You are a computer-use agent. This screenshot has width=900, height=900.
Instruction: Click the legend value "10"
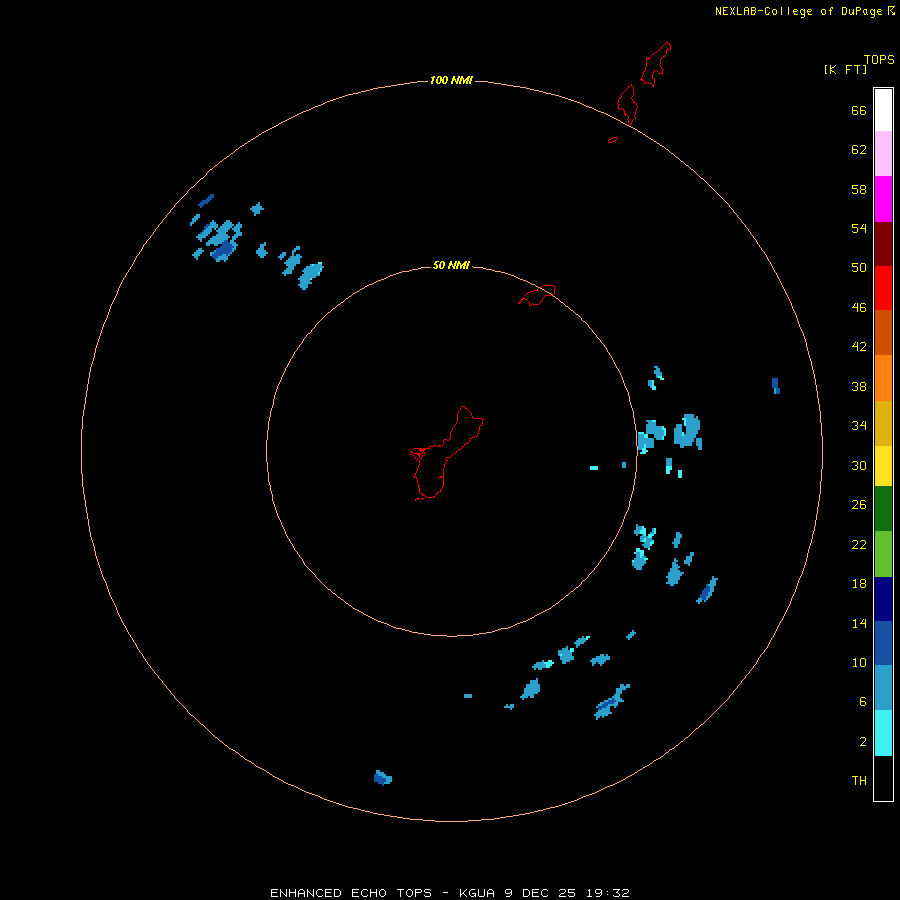(859, 663)
